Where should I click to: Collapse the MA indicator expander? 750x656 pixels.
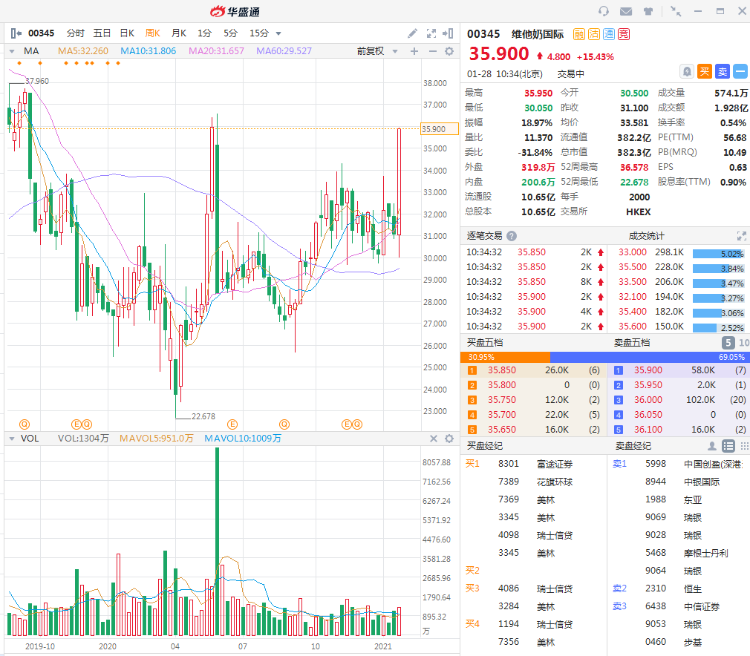click(12, 51)
